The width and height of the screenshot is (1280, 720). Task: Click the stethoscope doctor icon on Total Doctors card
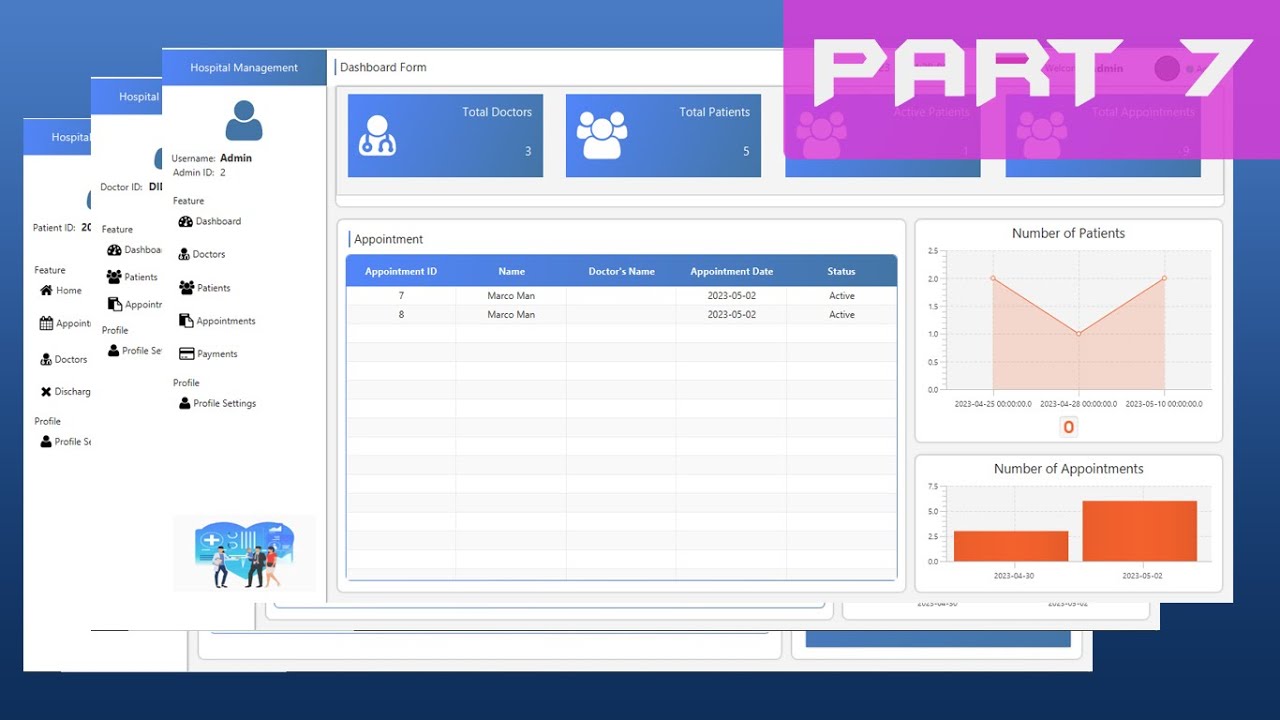[x=378, y=136]
